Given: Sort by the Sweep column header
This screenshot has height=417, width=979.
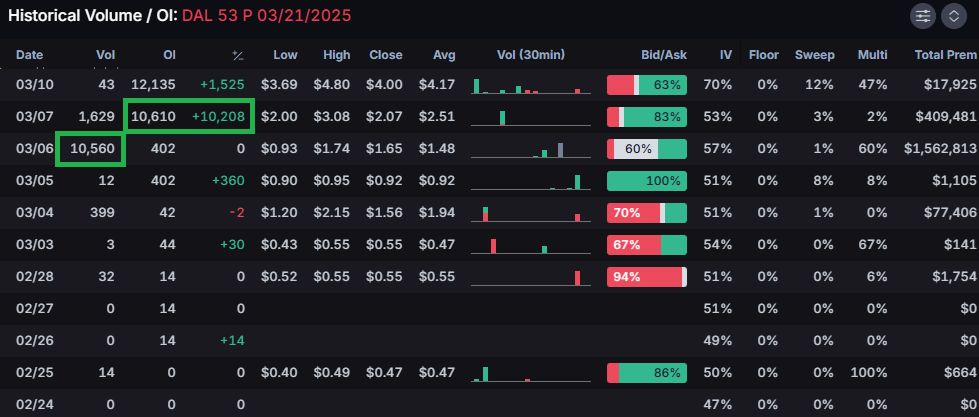Looking at the screenshot, I should pyautogui.click(x=815, y=55).
